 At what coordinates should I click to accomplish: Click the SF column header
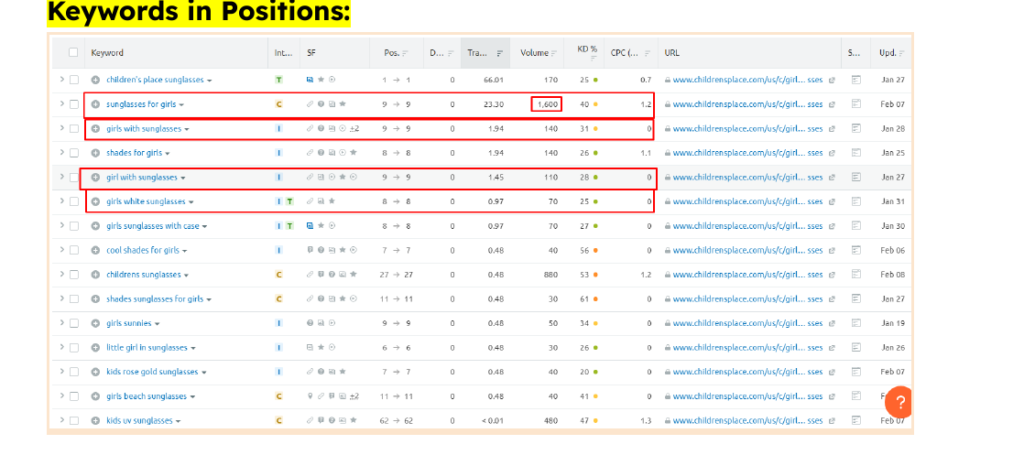[311, 53]
